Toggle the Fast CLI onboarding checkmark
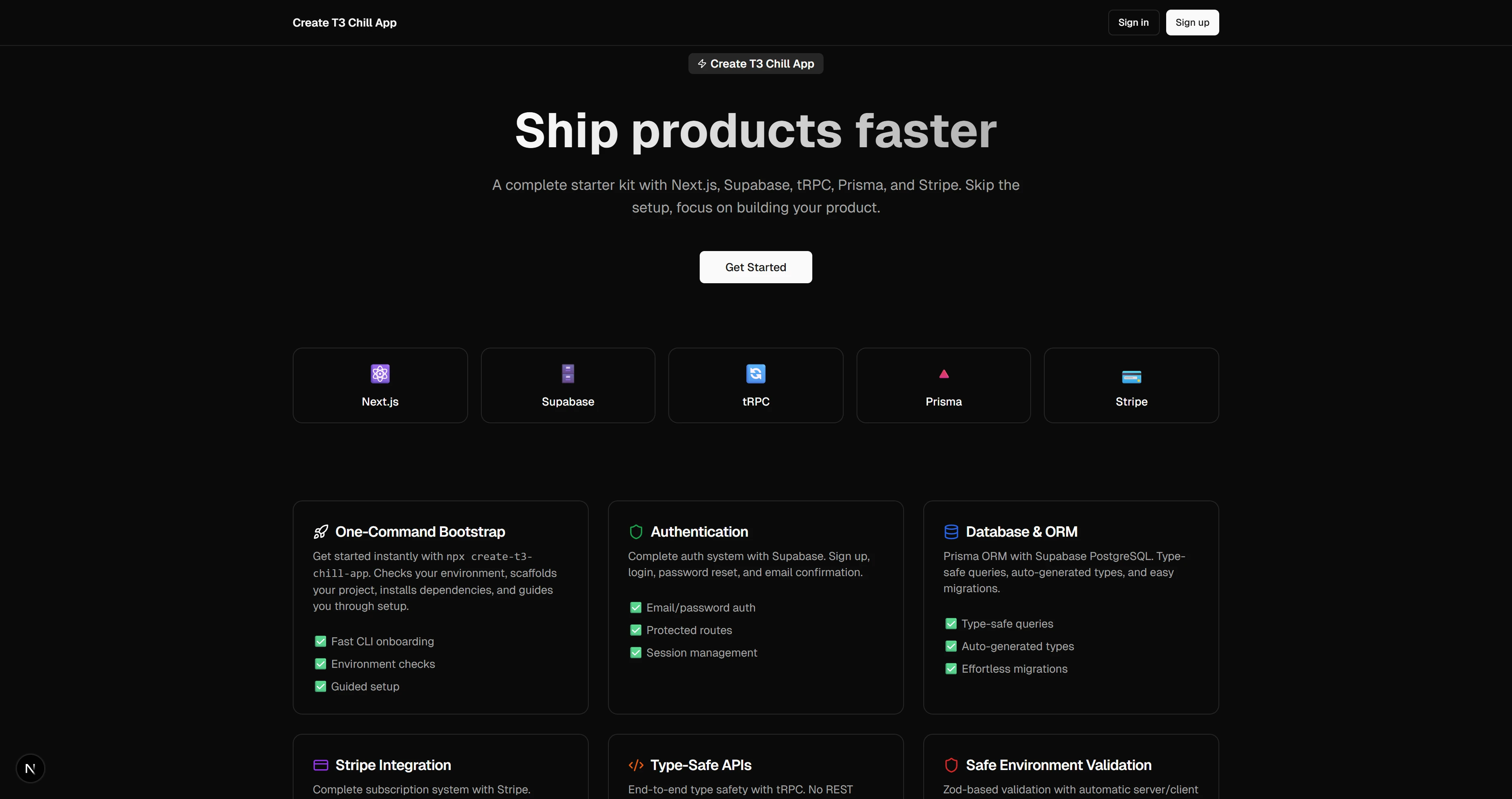 tap(320, 641)
